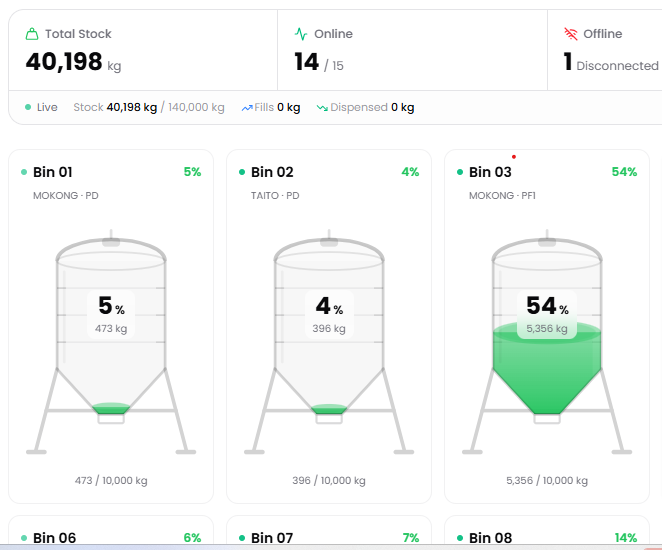This screenshot has width=662, height=552.
Task: Click MOKONG · PD label under Bin 01
Action: click(x=65, y=196)
